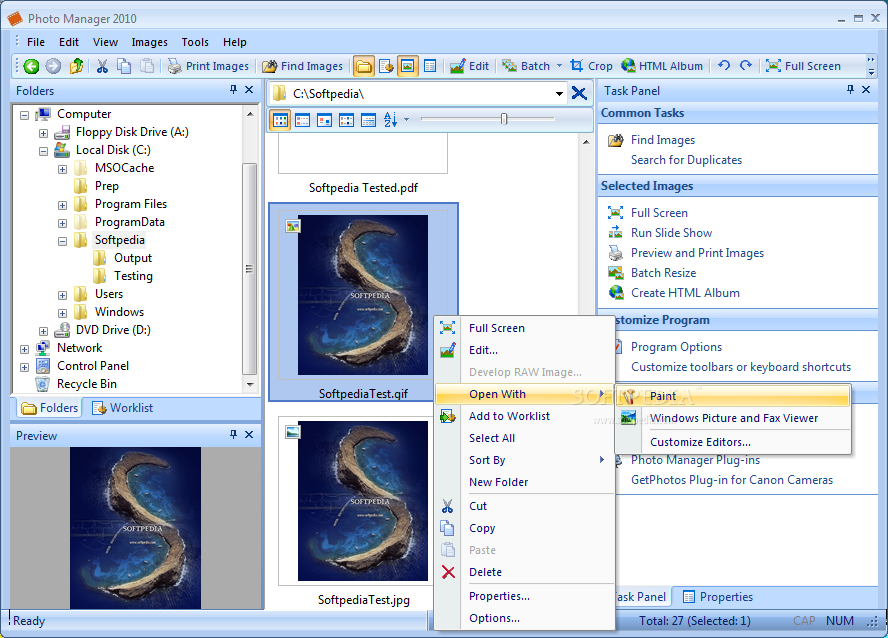
Task: Click the thumbnail size slider handle
Action: [503, 119]
